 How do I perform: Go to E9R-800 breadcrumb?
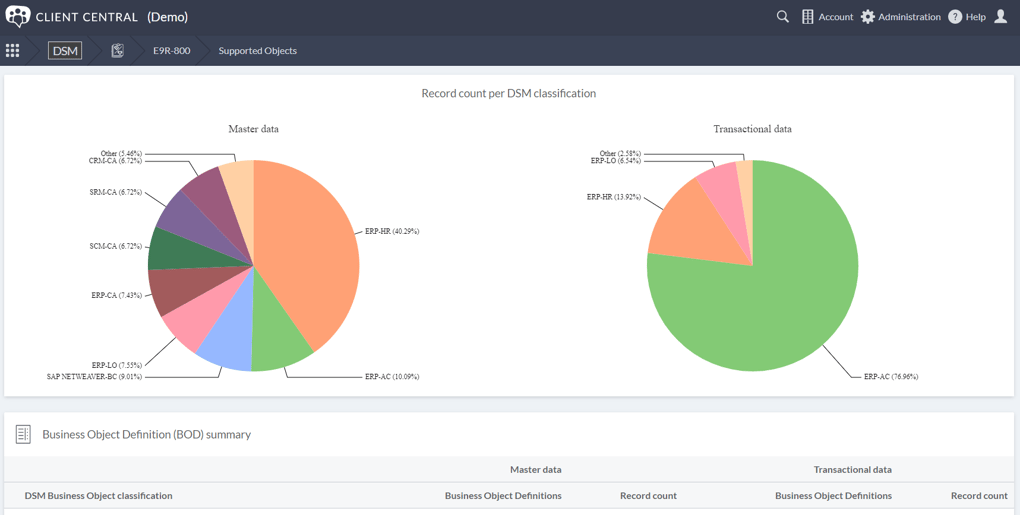tap(171, 51)
